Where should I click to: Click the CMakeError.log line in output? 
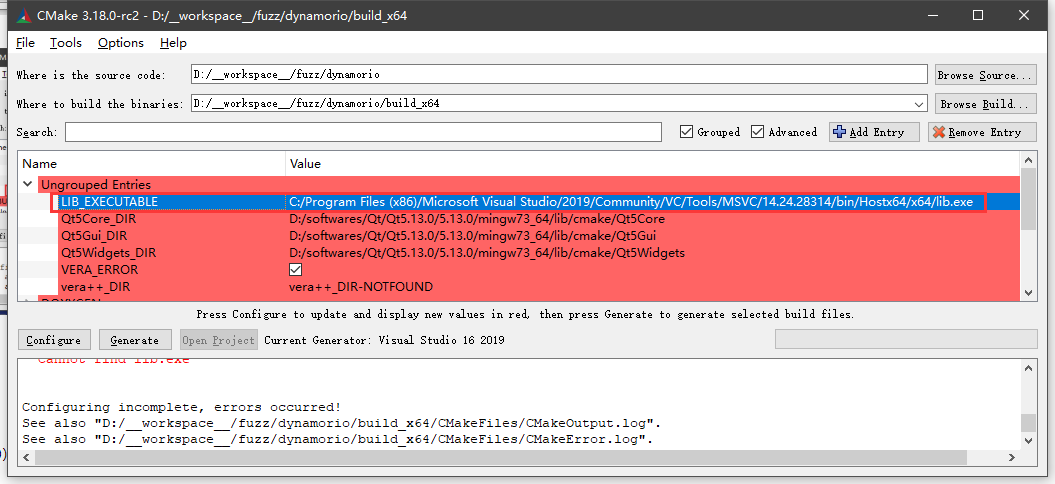(x=338, y=440)
